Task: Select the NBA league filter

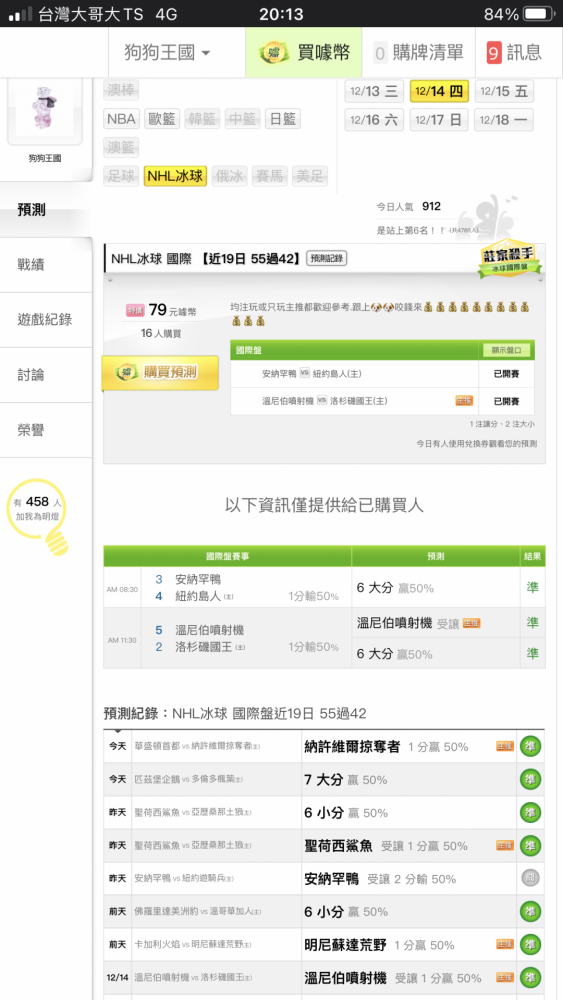Action: tap(121, 119)
